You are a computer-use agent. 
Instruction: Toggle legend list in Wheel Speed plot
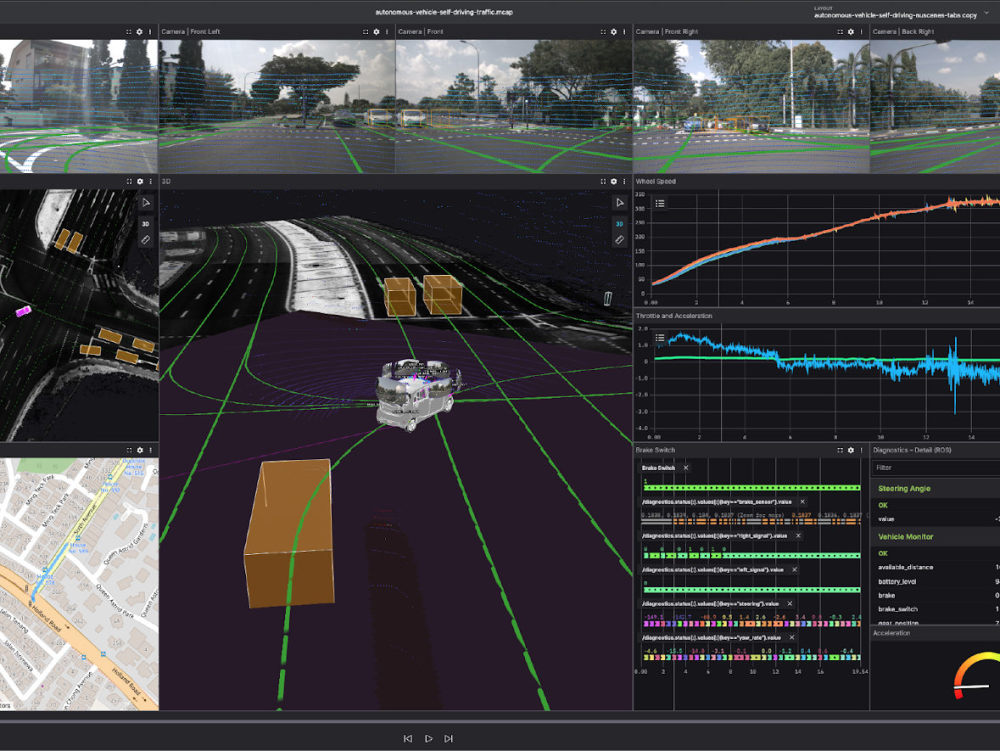(x=660, y=203)
